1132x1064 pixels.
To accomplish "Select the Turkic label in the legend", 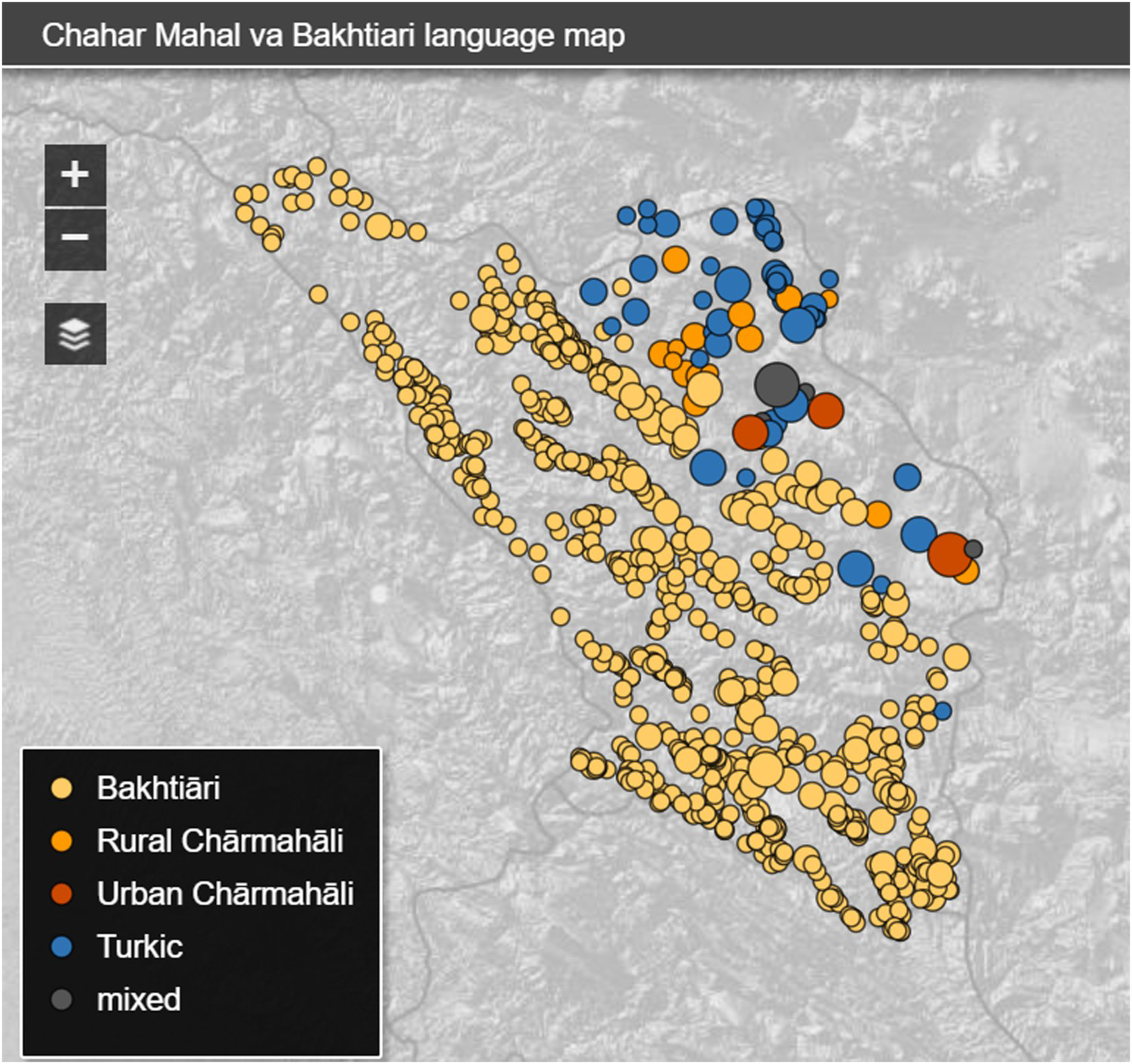I will point(140,947).
